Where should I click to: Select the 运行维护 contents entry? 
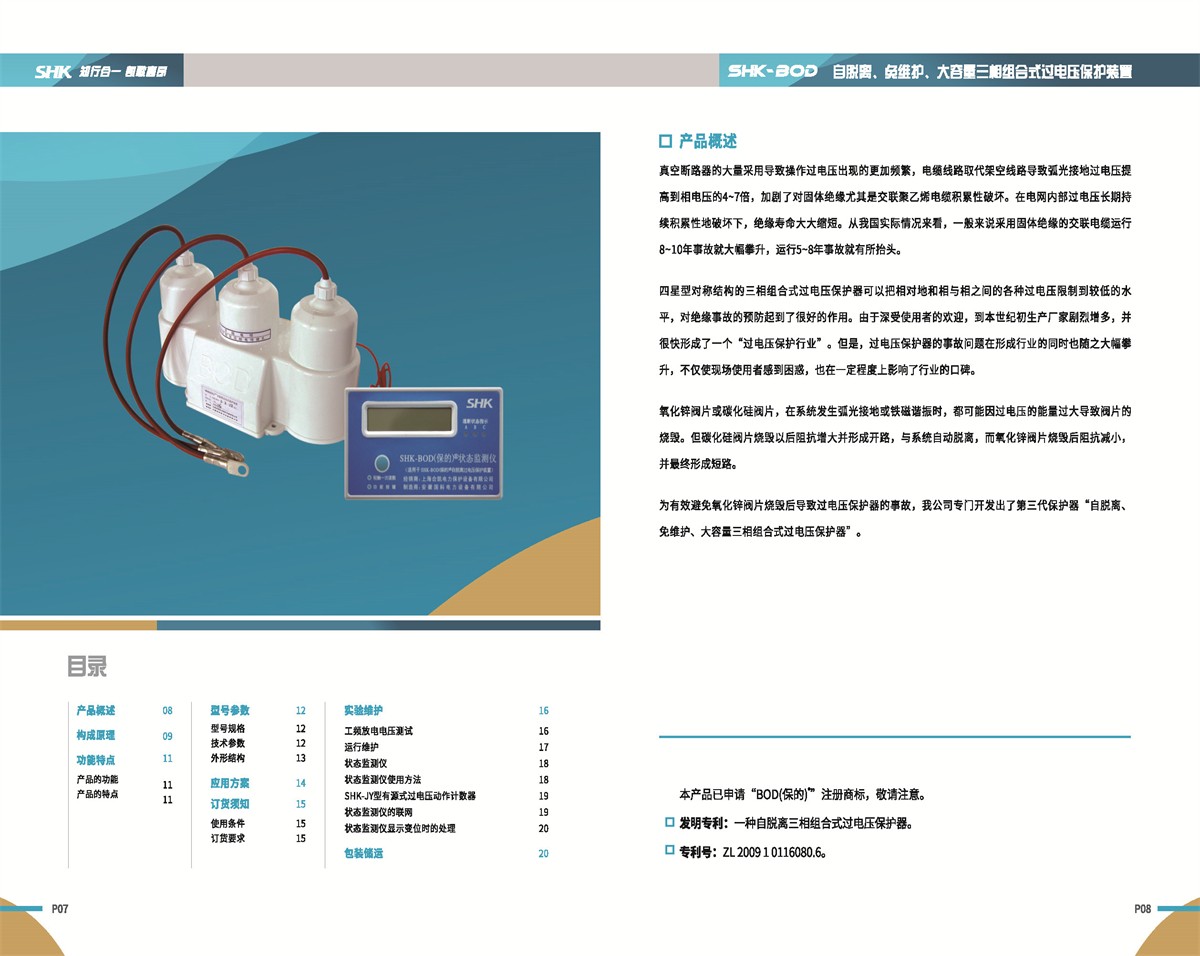click(362, 747)
